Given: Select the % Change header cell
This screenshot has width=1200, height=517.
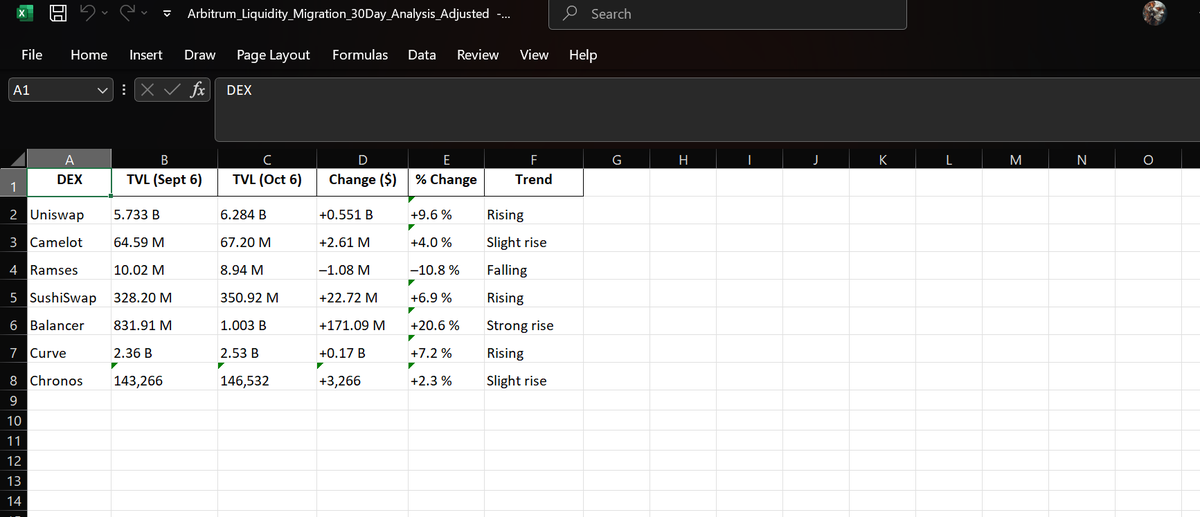Looking at the screenshot, I should coord(446,182).
